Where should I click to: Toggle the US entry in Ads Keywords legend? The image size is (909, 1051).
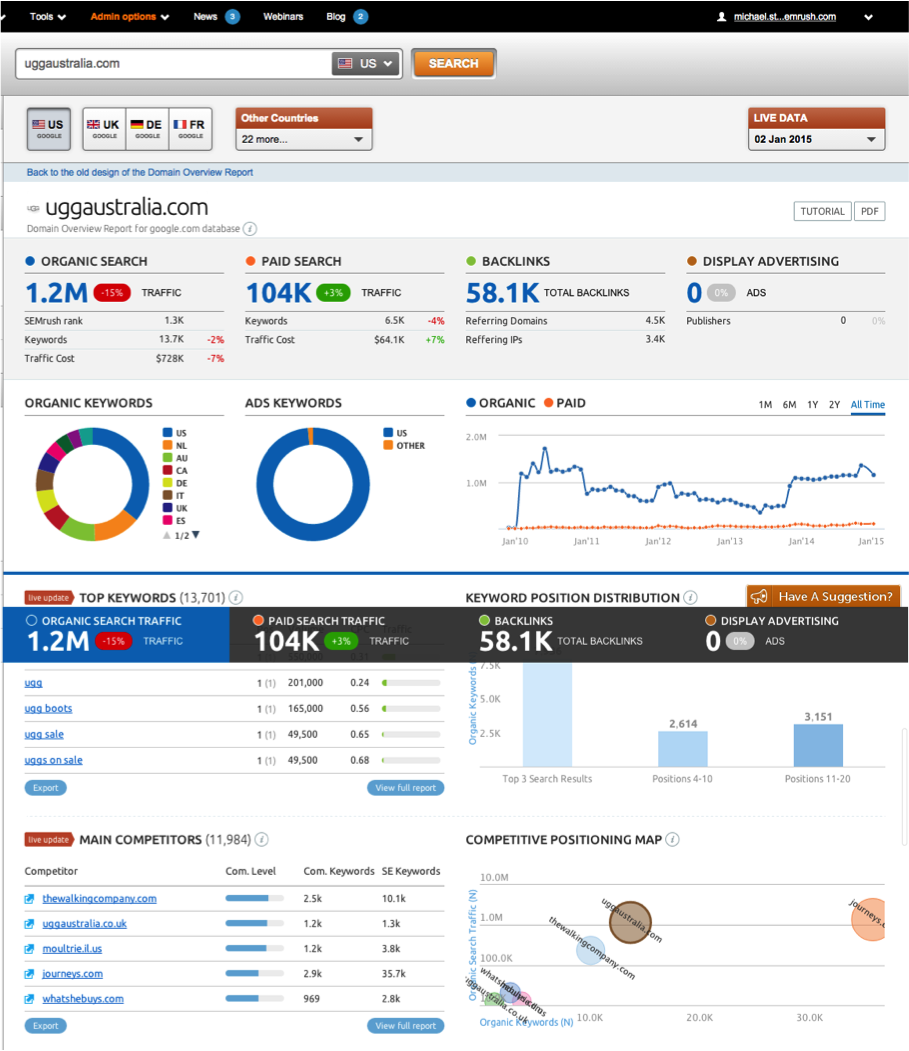pyautogui.click(x=396, y=433)
